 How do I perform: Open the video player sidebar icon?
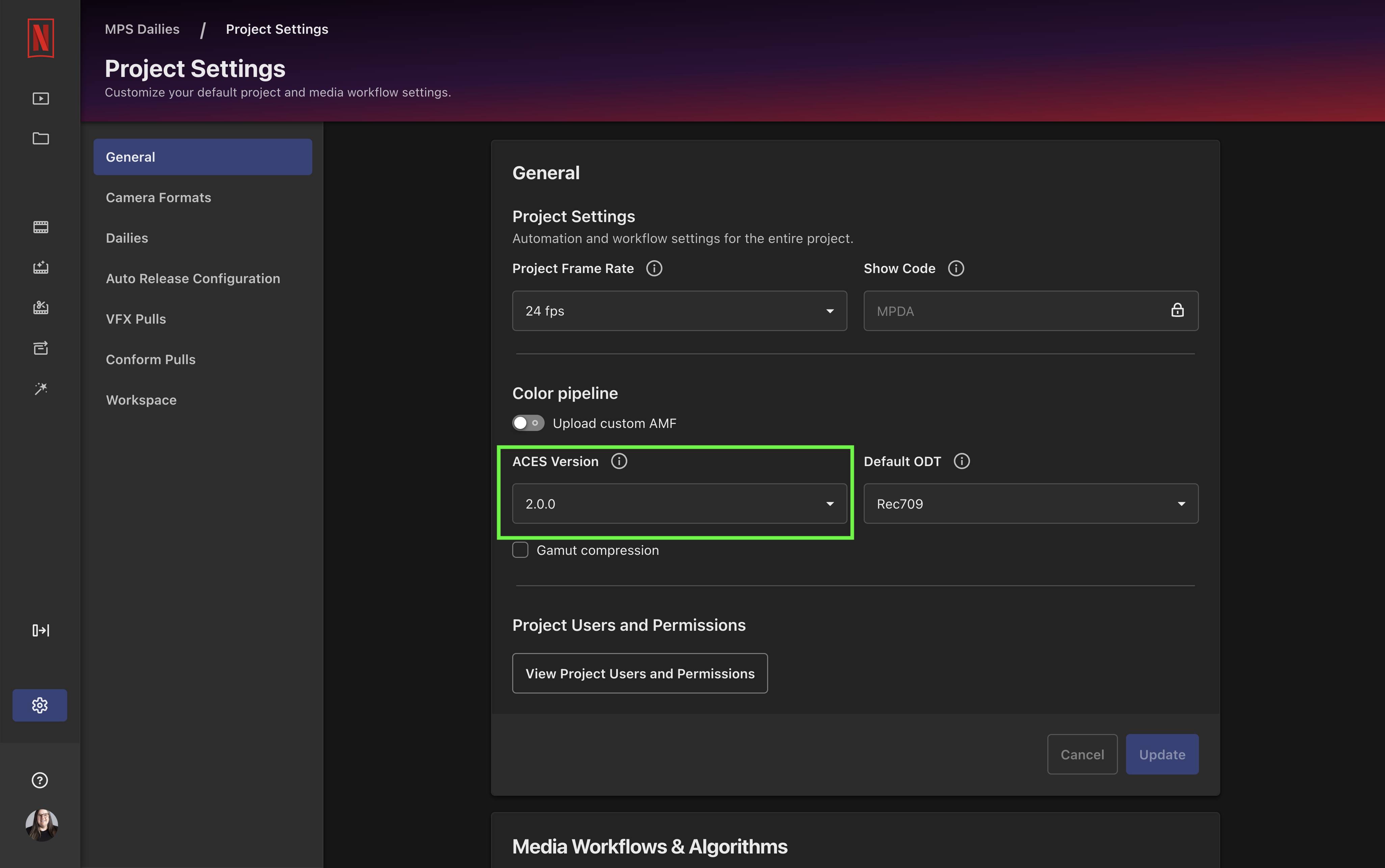40,99
